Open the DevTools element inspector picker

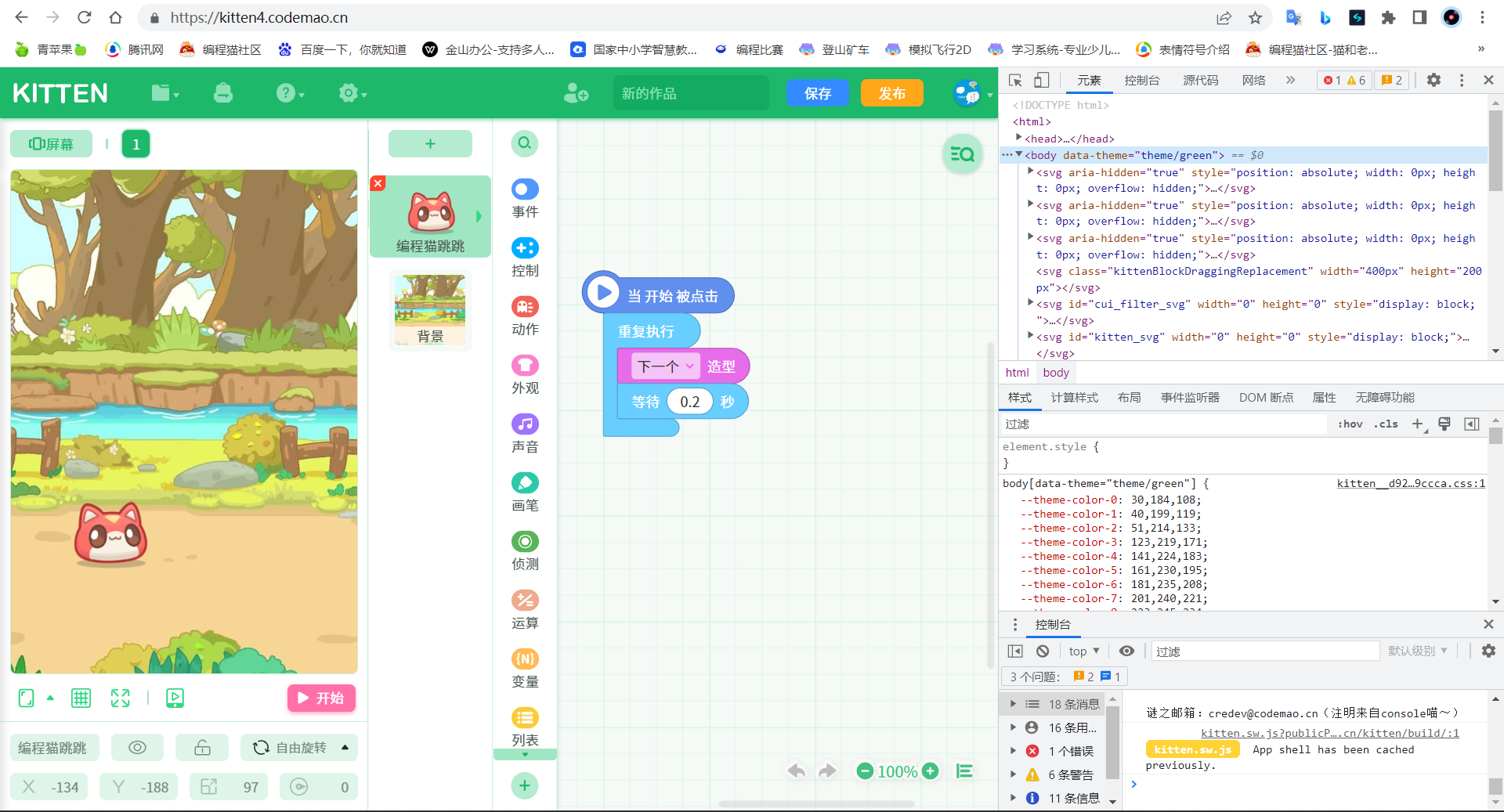[x=1015, y=80]
